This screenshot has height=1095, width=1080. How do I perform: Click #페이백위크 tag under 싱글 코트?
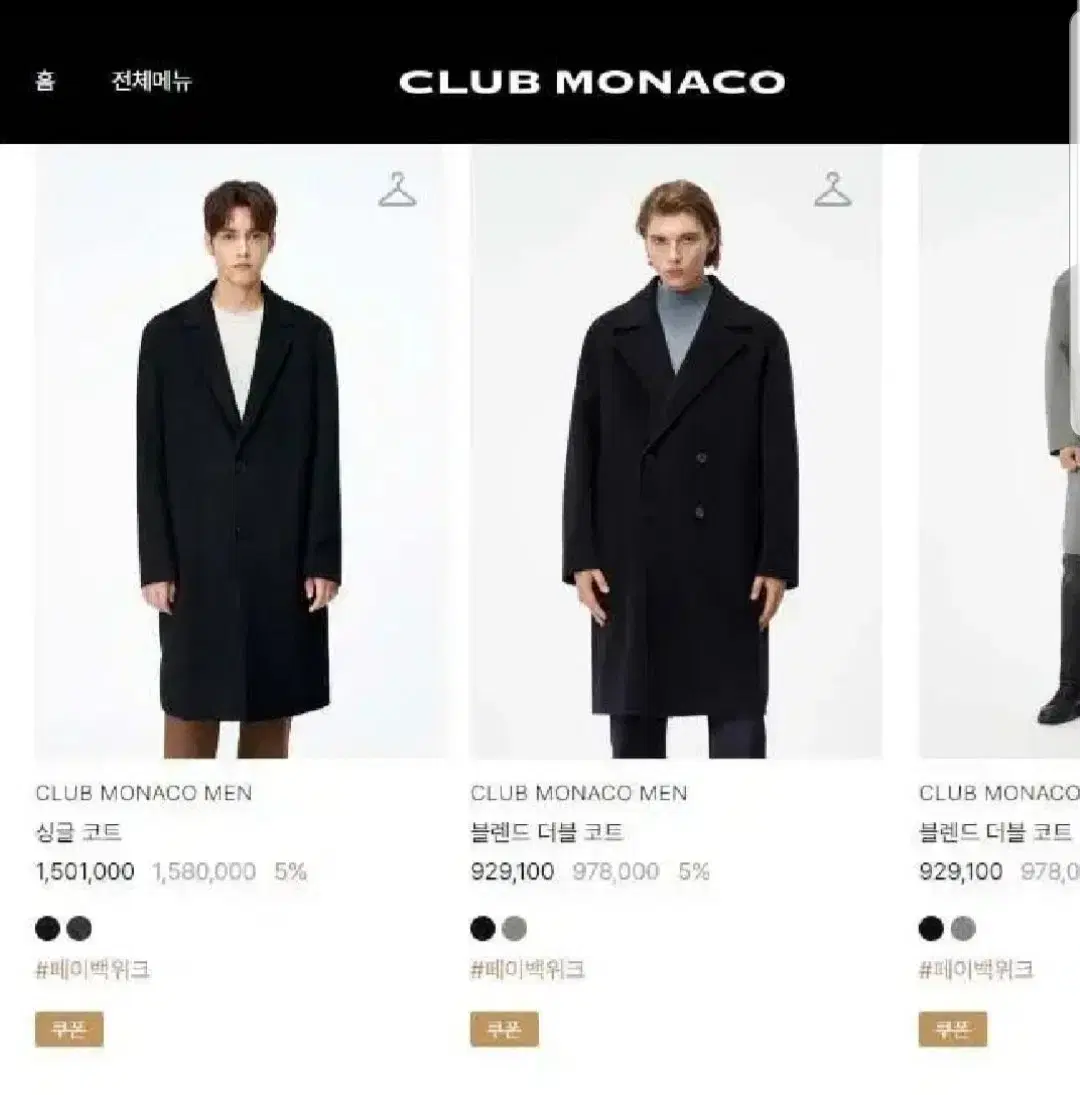coord(92,969)
